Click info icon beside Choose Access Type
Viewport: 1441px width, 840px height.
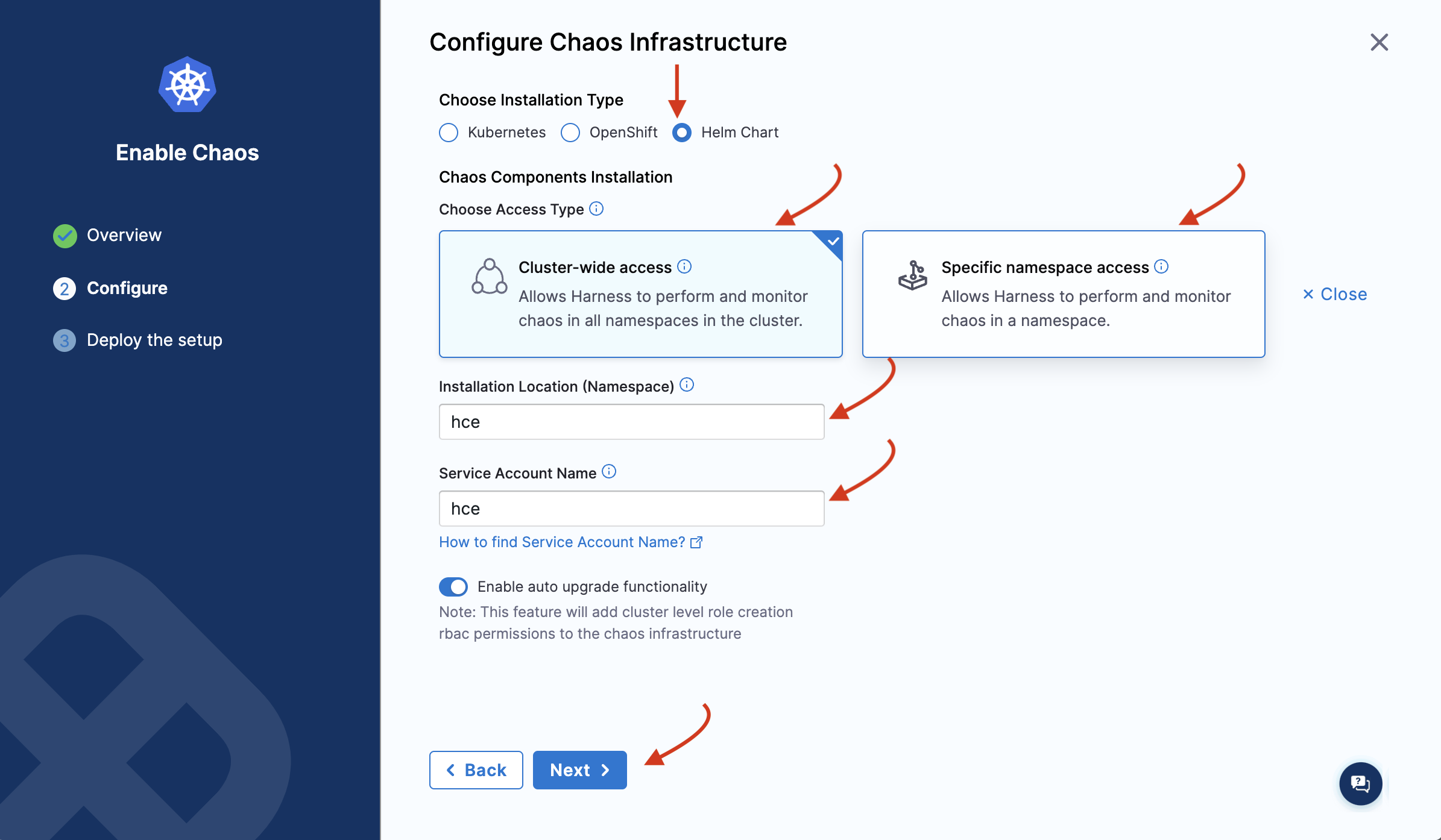coord(596,208)
